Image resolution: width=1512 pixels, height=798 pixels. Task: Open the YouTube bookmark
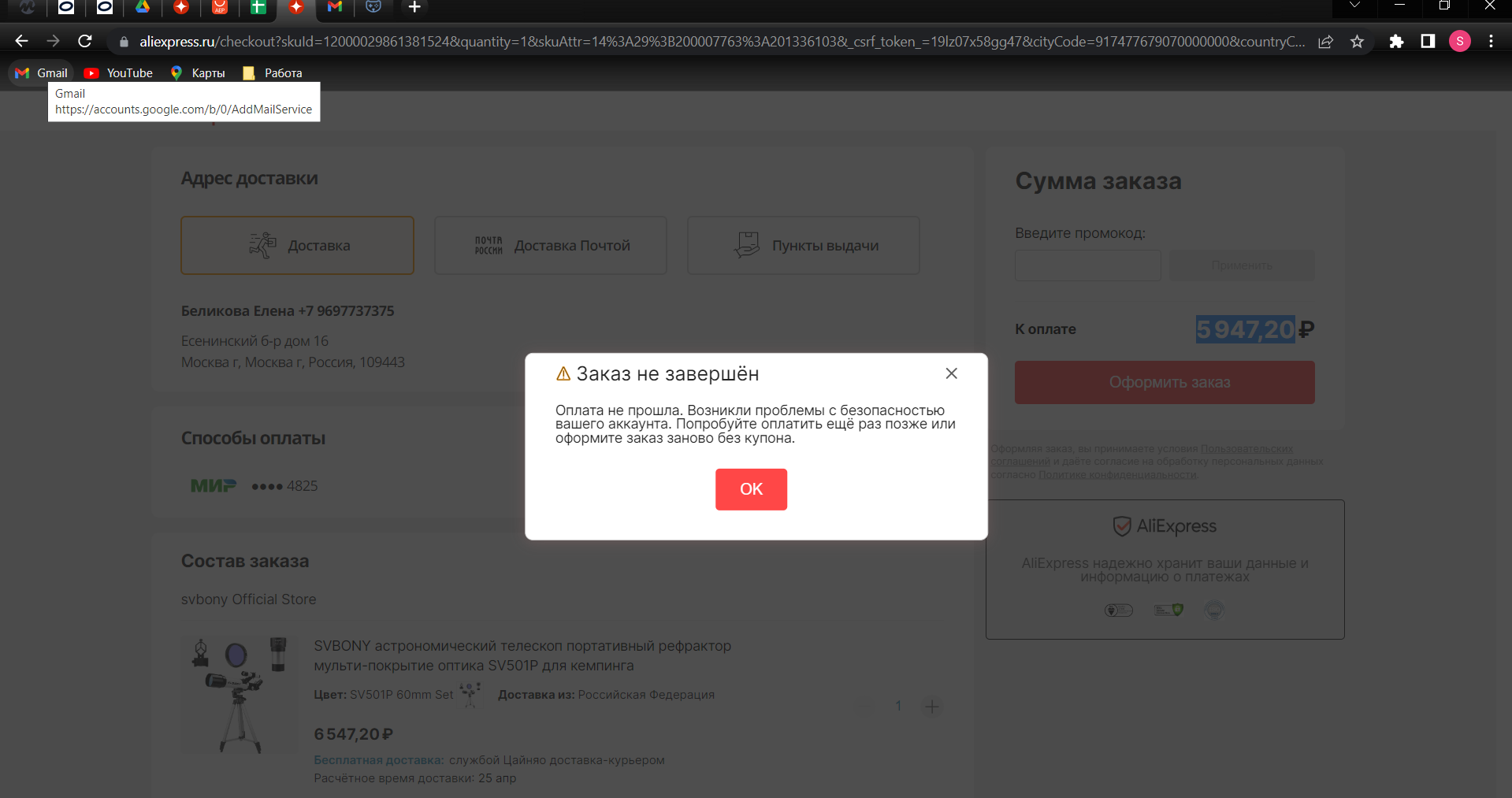point(119,72)
